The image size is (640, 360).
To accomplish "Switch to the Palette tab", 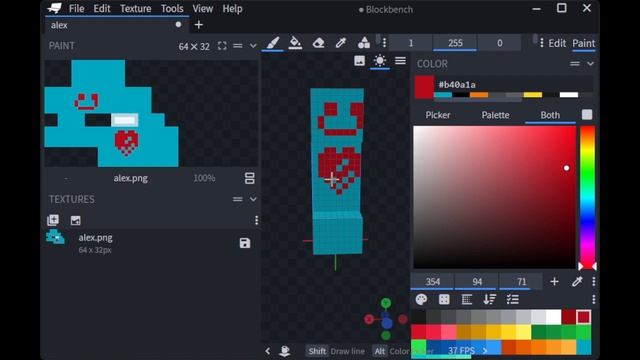I will click(x=495, y=115).
